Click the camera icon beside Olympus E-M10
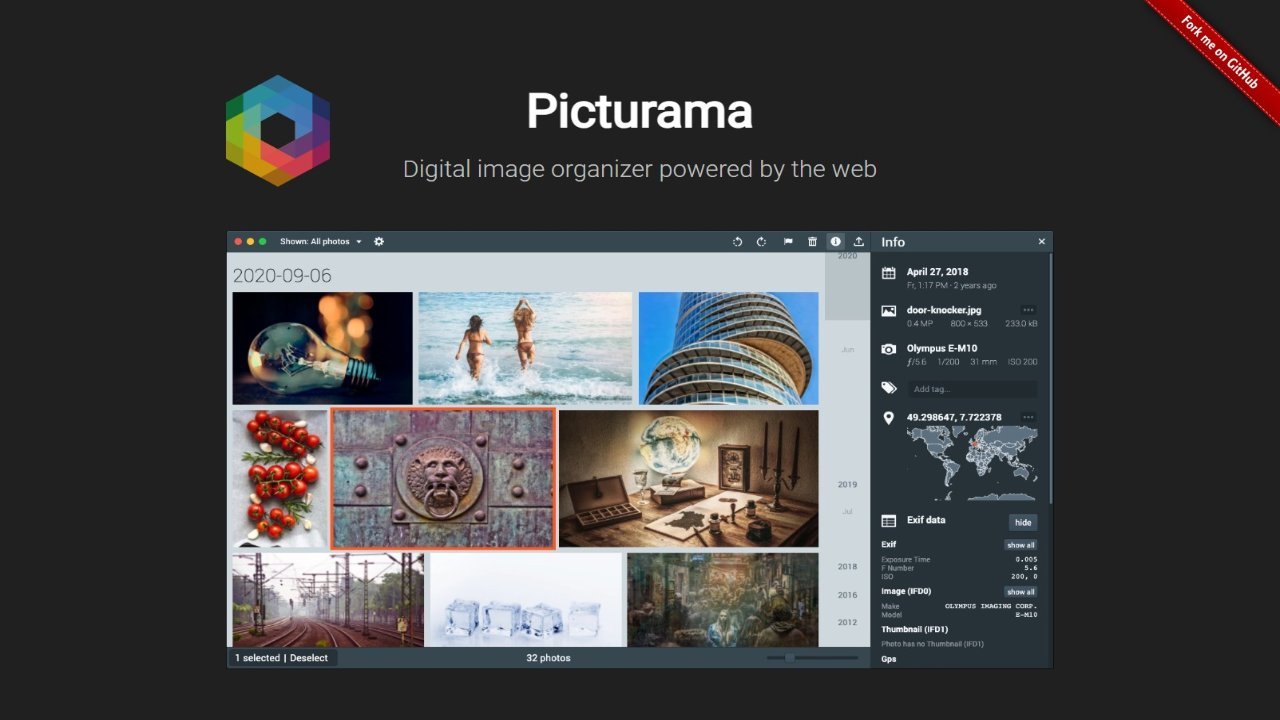Screen dimensions: 1280x720 click(x=888, y=349)
